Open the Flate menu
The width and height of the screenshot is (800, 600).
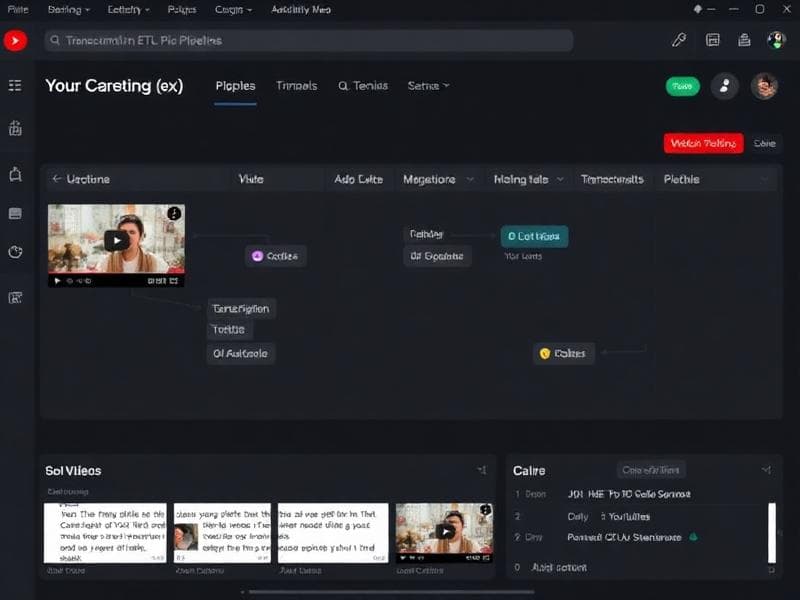18,9
